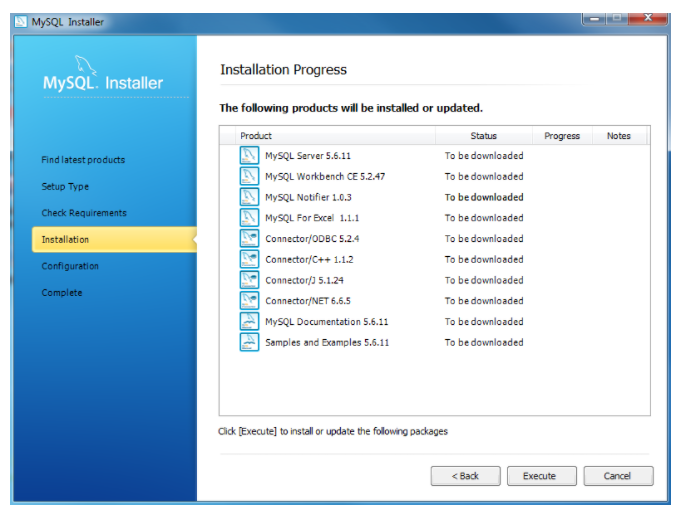Click the Status column header
The width and height of the screenshot is (687, 515).
point(484,136)
